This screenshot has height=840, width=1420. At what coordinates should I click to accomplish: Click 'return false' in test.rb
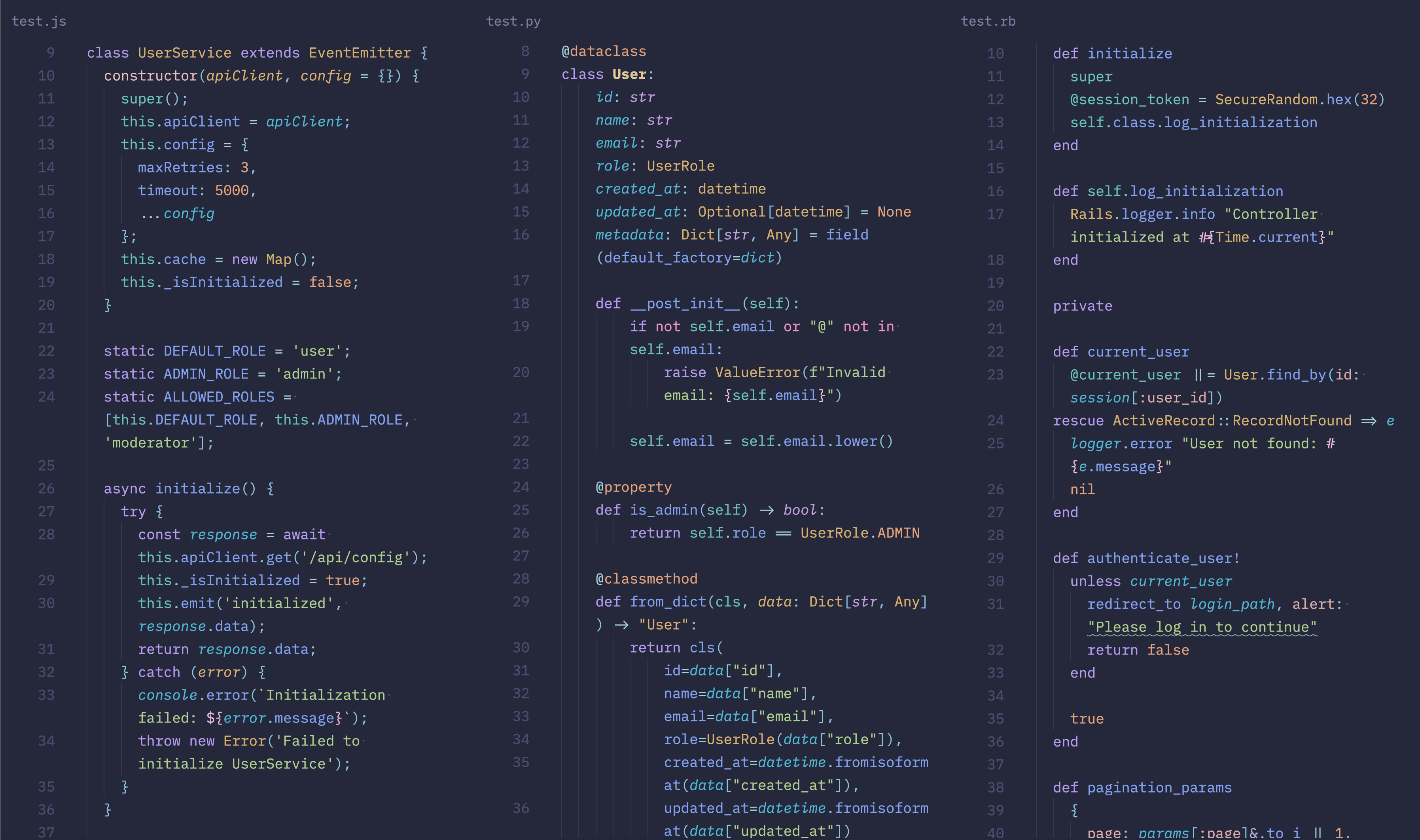pyautogui.click(x=1138, y=650)
